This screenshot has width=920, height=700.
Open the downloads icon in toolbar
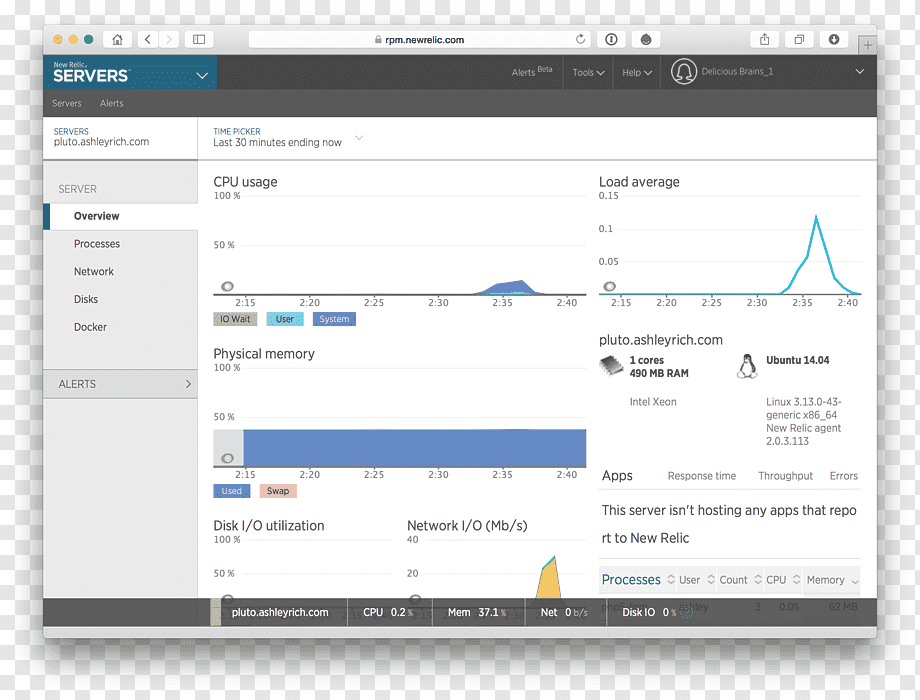834,39
